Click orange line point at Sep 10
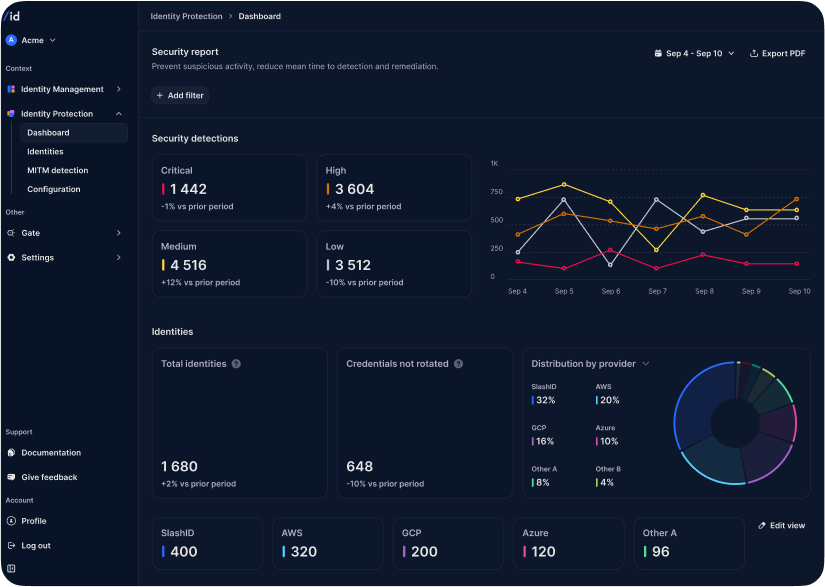The height and width of the screenshot is (587, 825). pos(797,199)
